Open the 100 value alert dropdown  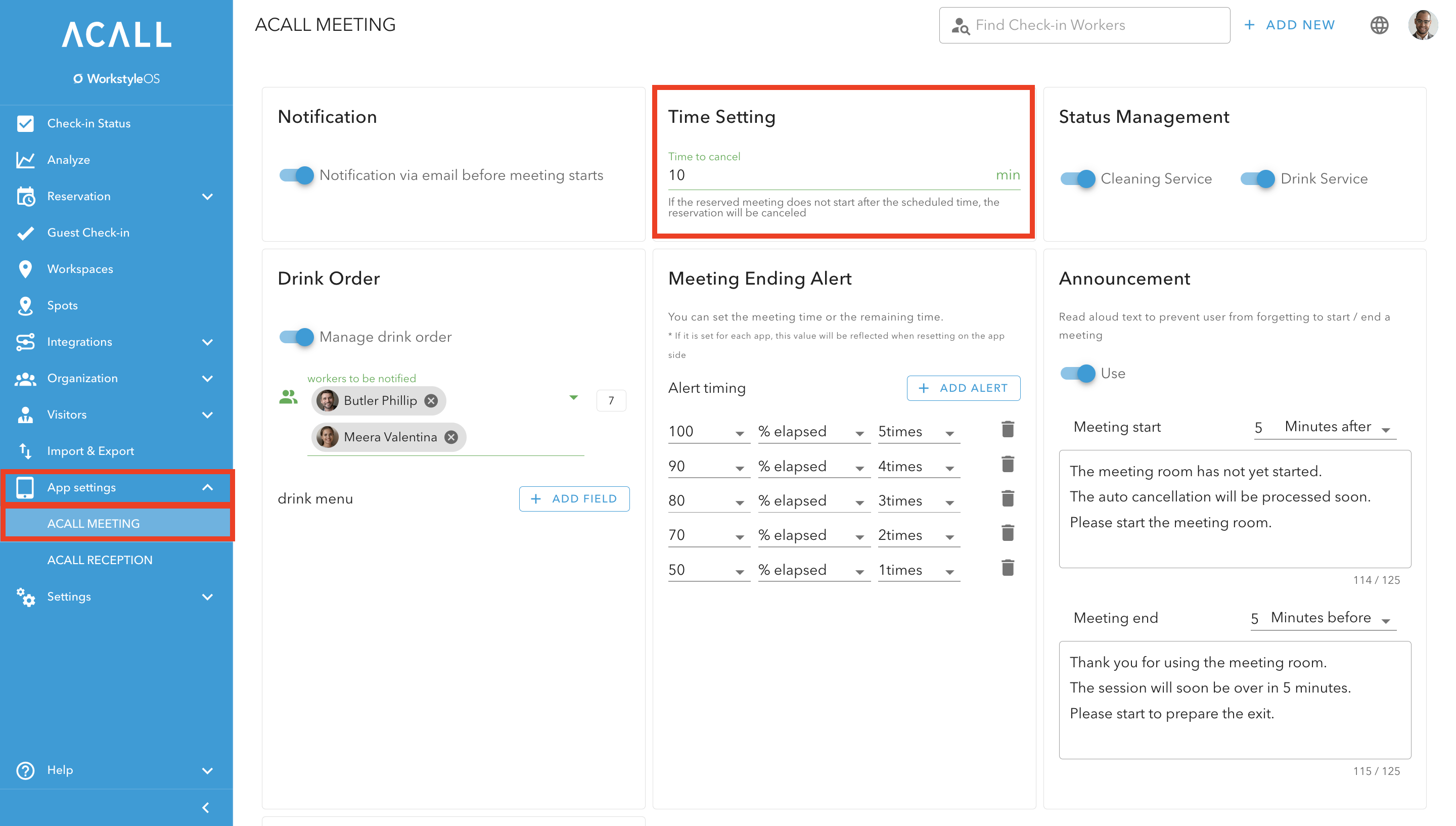[x=709, y=432]
